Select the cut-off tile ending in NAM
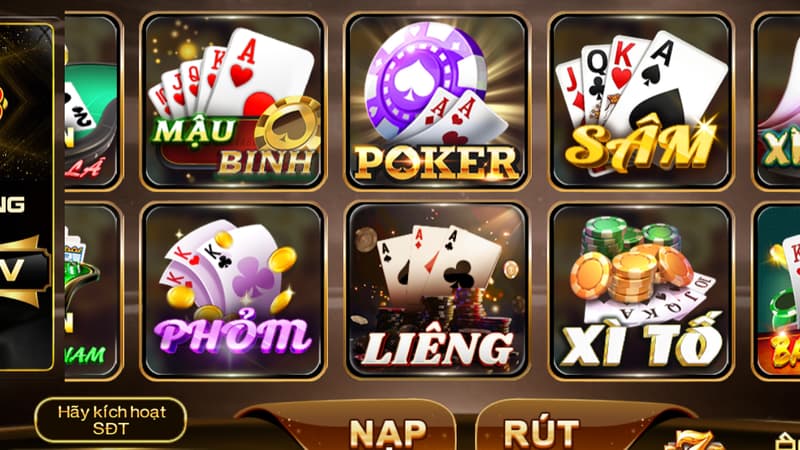800x450 pixels. pos(93,291)
